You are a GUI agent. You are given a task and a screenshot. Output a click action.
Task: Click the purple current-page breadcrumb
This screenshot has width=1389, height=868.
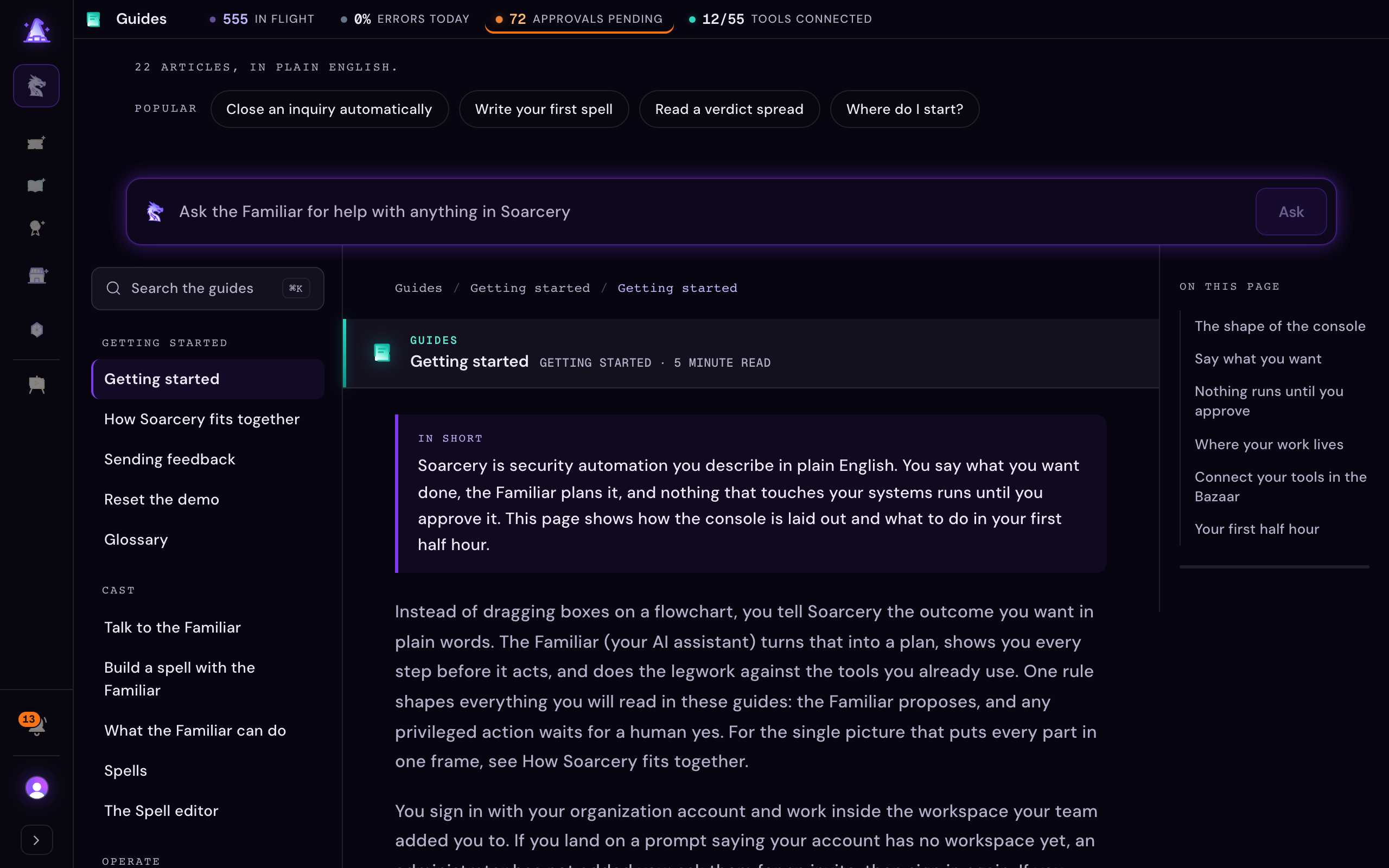click(x=677, y=288)
